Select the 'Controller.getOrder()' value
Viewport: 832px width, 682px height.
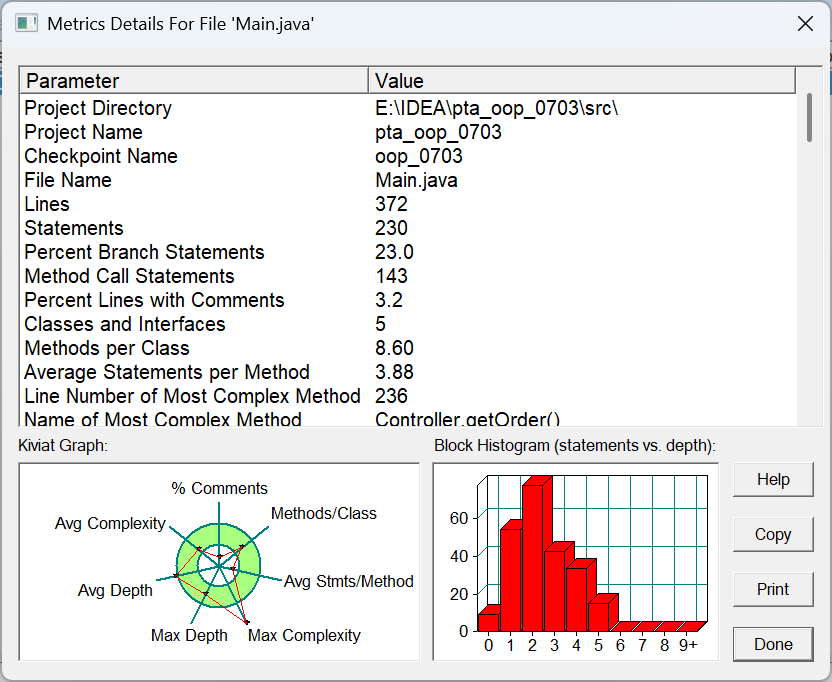tap(467, 418)
